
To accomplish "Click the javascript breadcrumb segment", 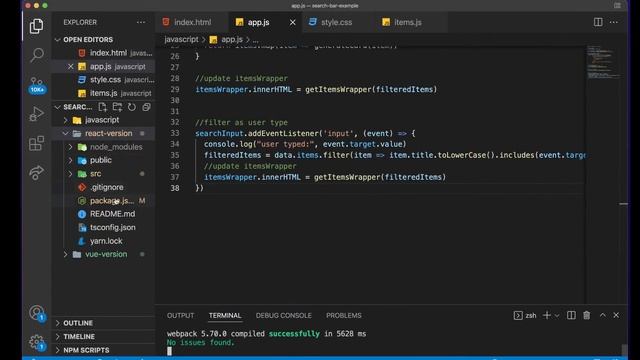I will pos(181,40).
